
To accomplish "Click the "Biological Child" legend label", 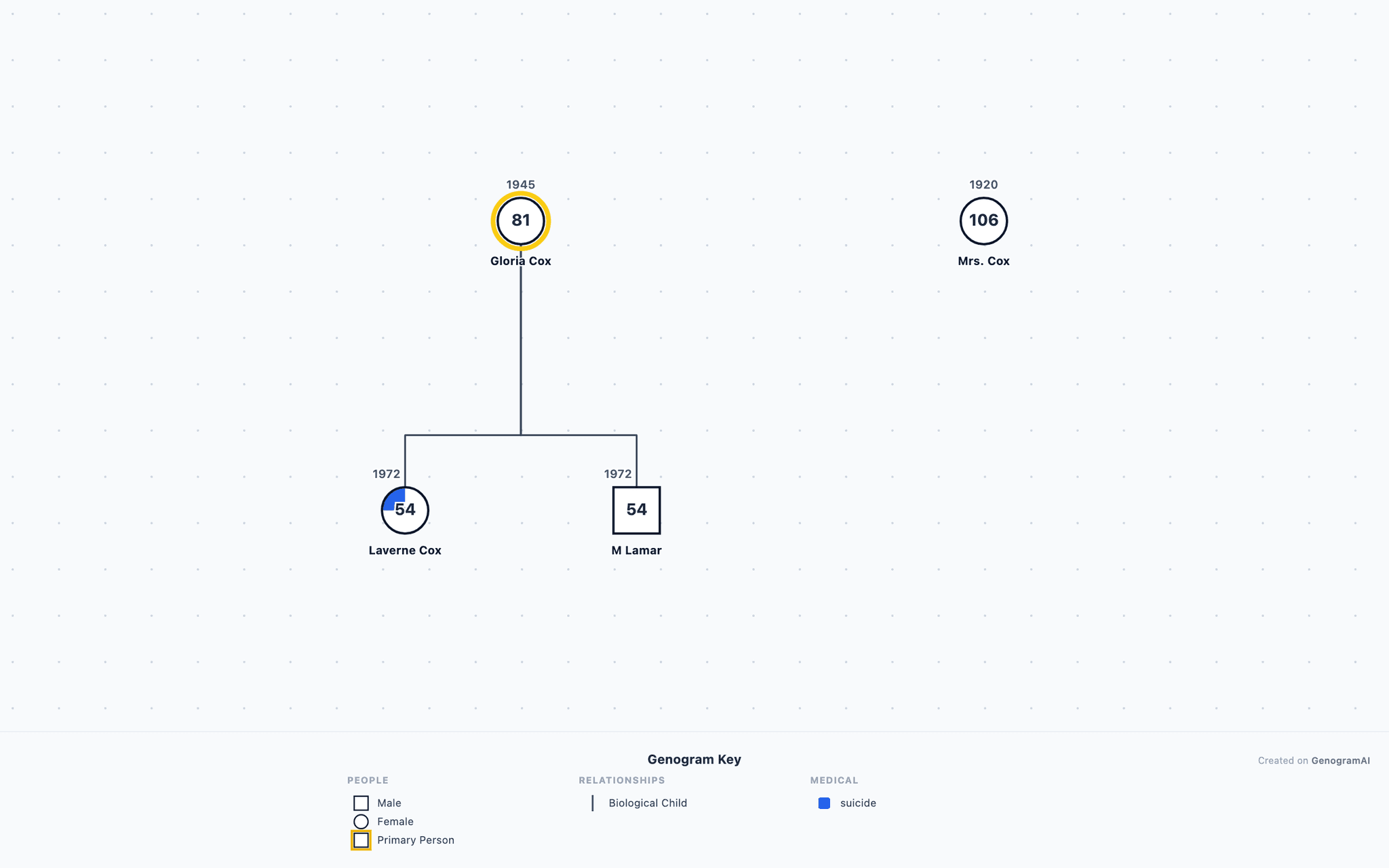I will click(648, 803).
